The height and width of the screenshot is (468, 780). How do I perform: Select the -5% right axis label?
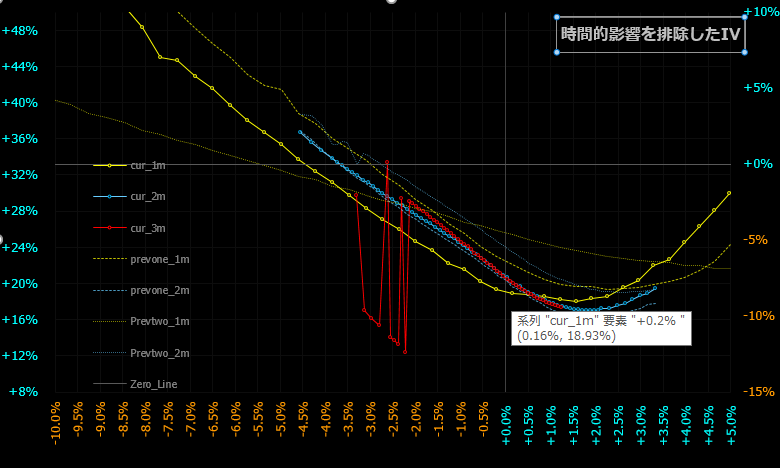tap(758, 240)
